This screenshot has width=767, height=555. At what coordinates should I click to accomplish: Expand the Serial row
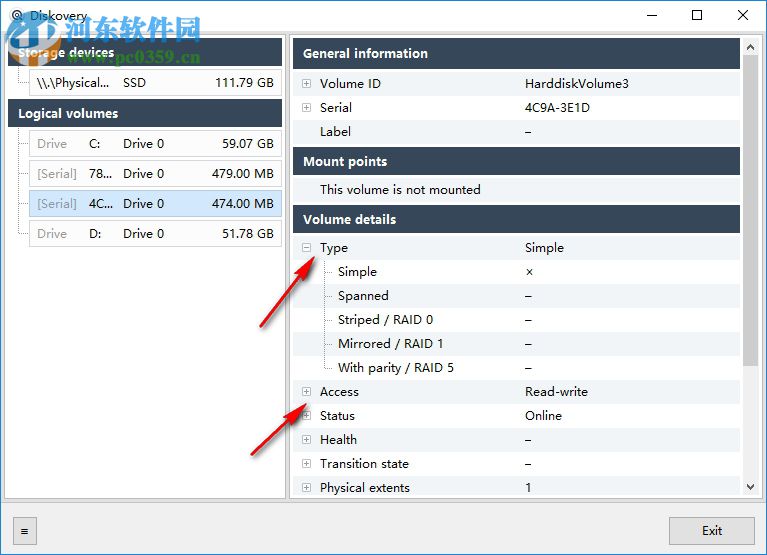306,108
